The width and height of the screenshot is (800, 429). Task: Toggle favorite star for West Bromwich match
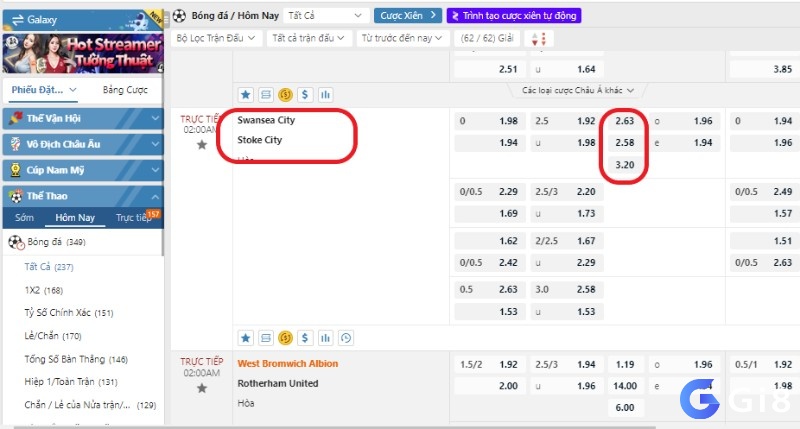coord(202,388)
